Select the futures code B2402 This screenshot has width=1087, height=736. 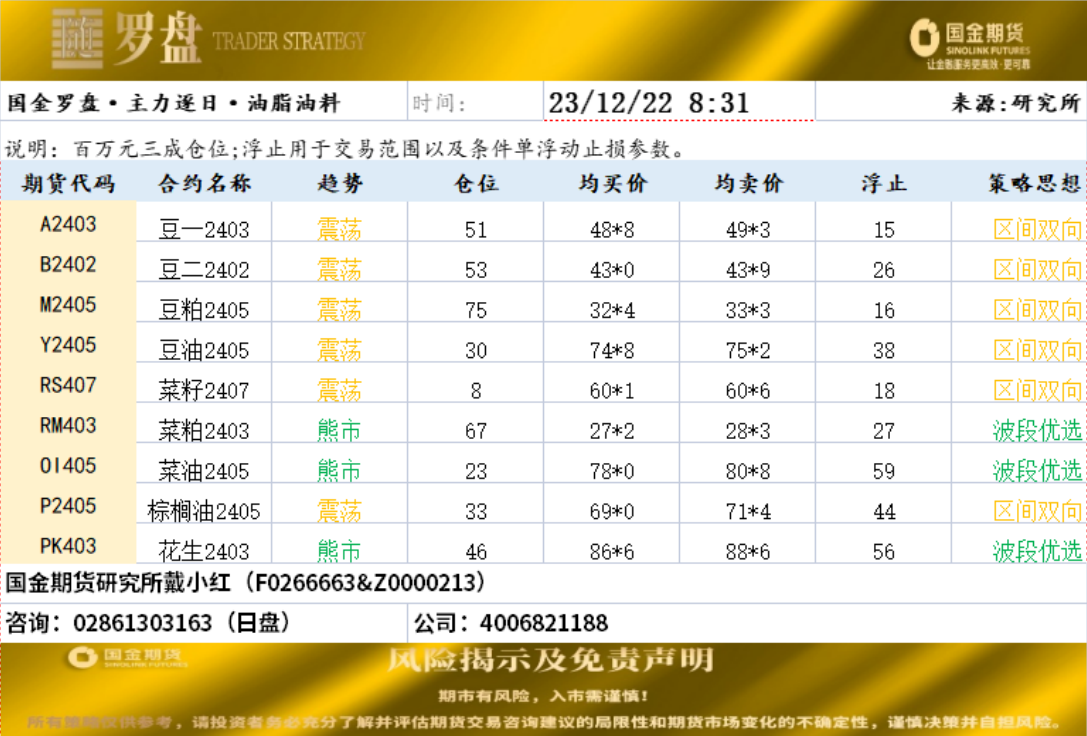68,264
